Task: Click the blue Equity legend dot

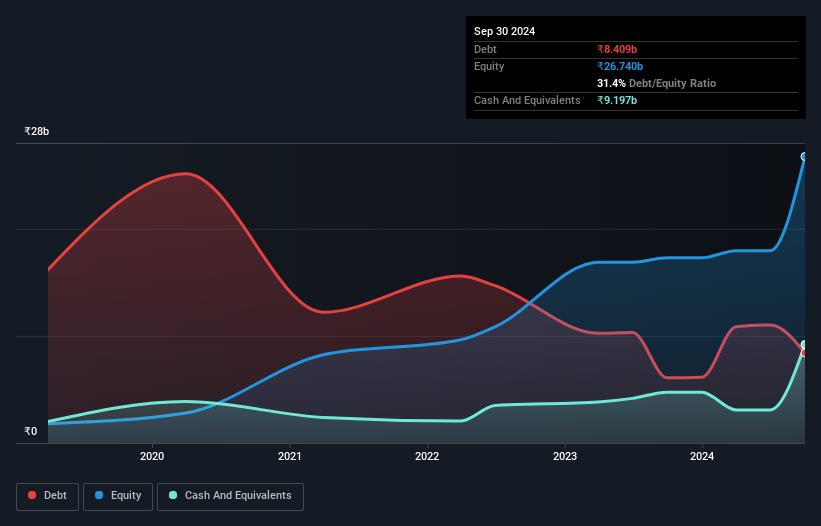Action: [x=99, y=495]
